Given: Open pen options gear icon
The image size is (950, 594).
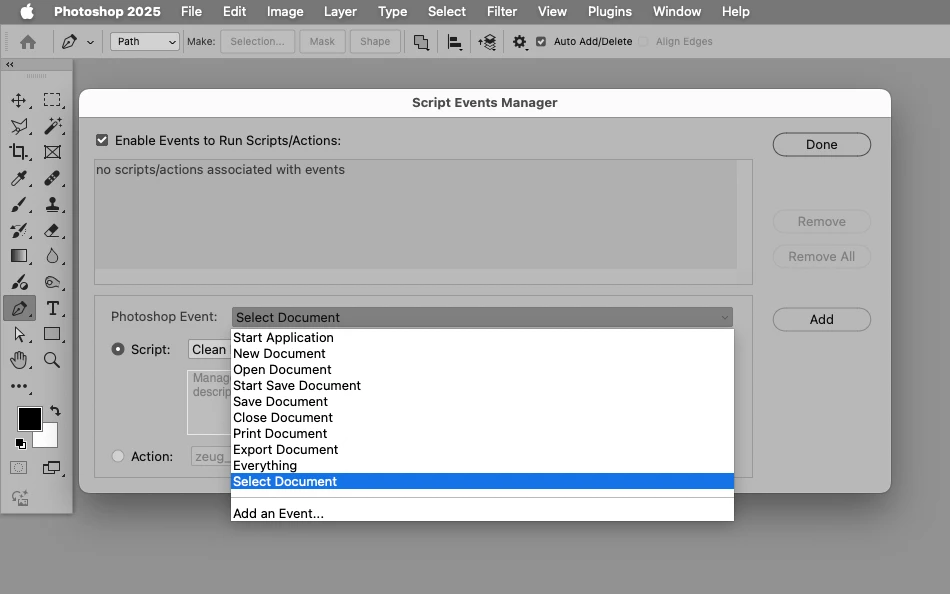Looking at the screenshot, I should pyautogui.click(x=519, y=42).
